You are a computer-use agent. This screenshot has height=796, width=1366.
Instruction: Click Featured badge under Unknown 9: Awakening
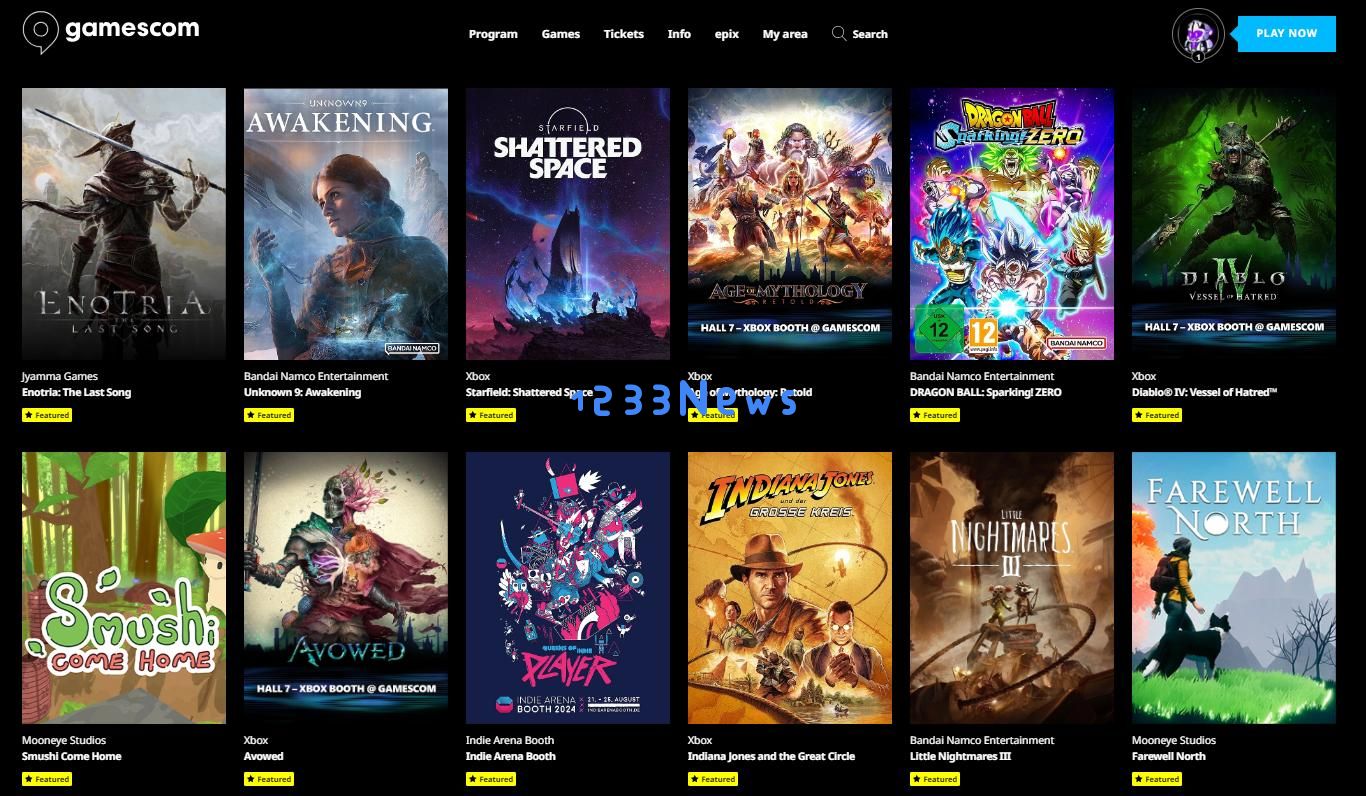coord(269,415)
